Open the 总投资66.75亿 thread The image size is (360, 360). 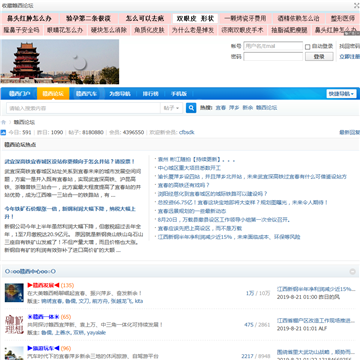(x=243, y=202)
